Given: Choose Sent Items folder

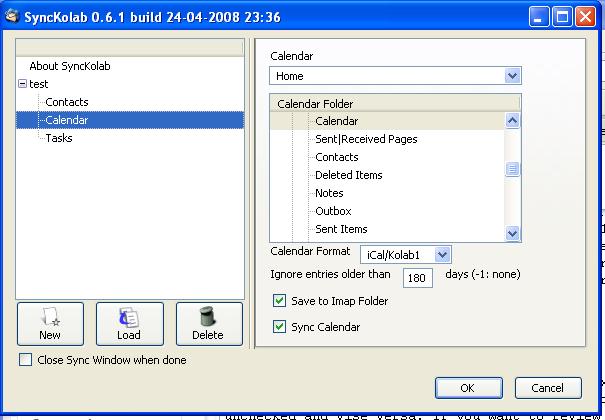Looking at the screenshot, I should [x=341, y=229].
